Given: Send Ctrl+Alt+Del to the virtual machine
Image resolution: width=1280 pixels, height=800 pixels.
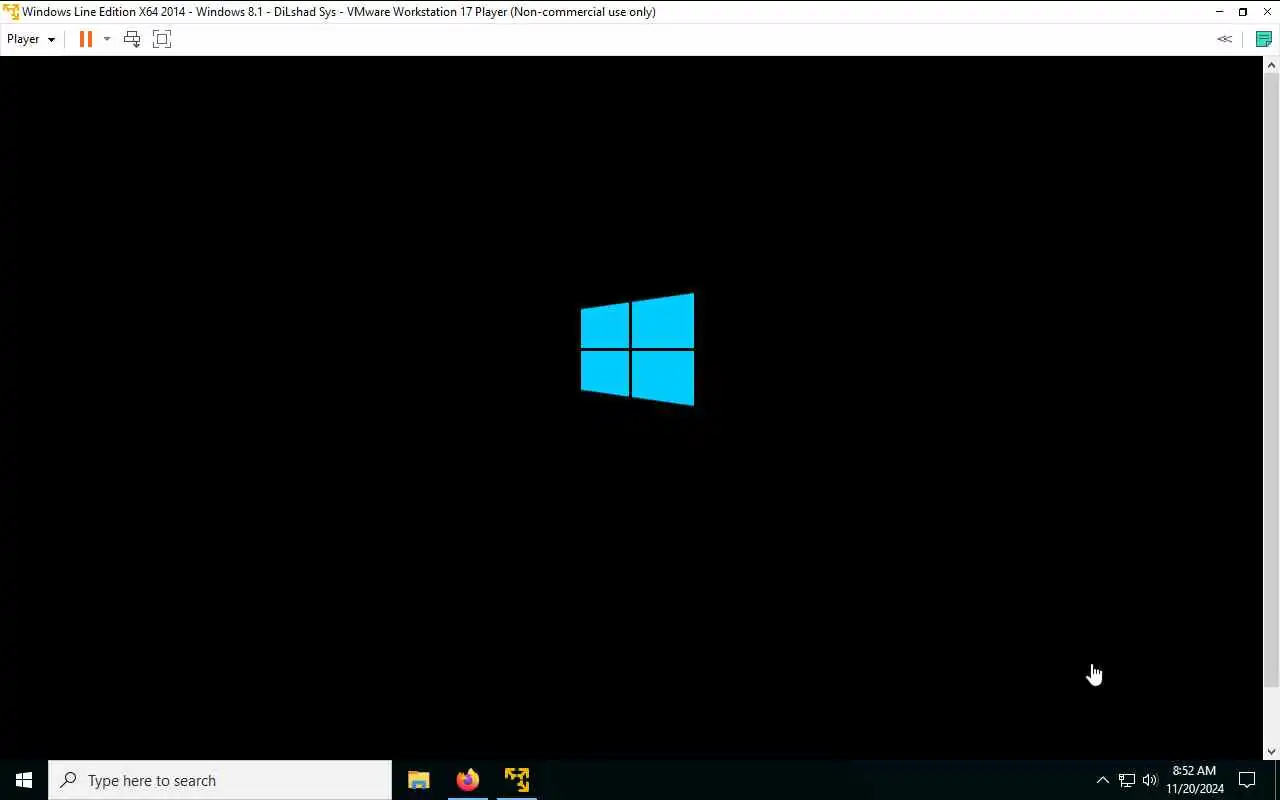Looking at the screenshot, I should (x=132, y=39).
